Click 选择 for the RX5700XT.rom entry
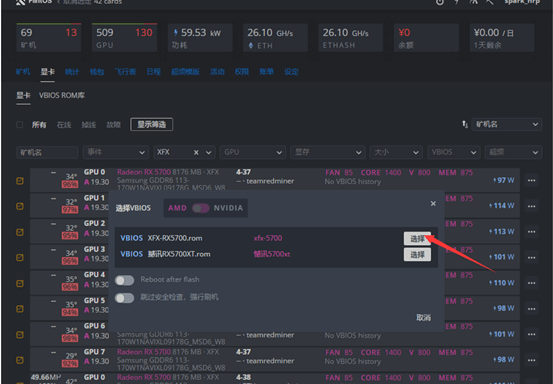Viewport: 553px width, 384px height. pos(417,255)
